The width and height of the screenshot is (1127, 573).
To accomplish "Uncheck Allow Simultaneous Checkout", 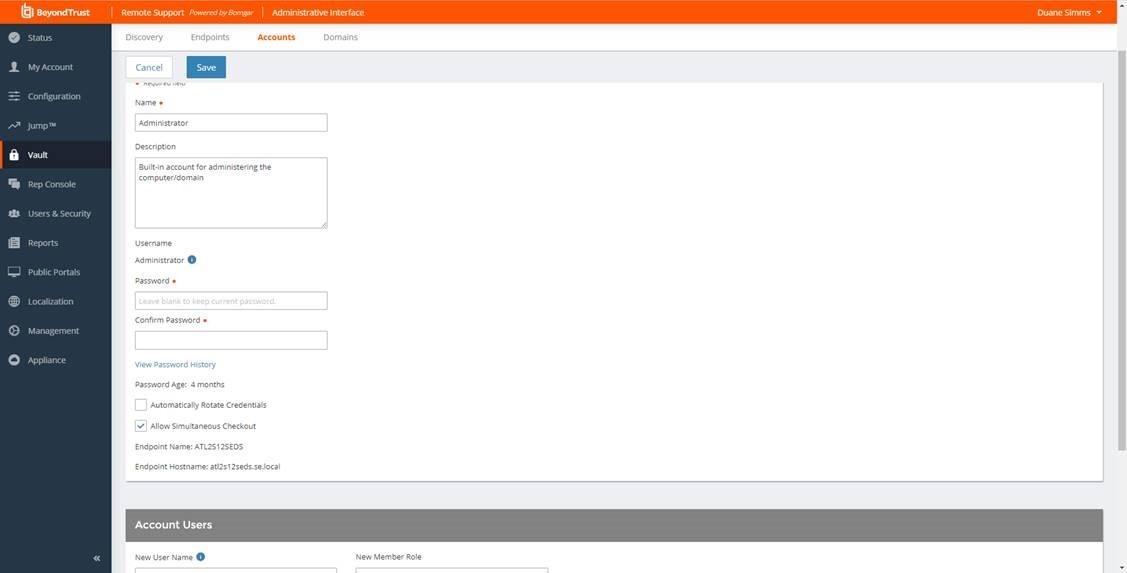I will click(141, 426).
